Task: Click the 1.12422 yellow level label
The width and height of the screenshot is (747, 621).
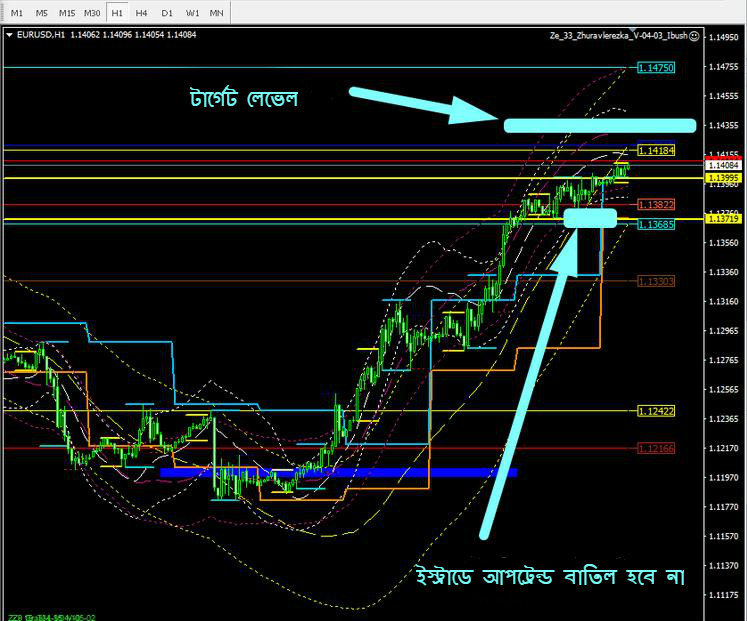Action: coord(656,411)
